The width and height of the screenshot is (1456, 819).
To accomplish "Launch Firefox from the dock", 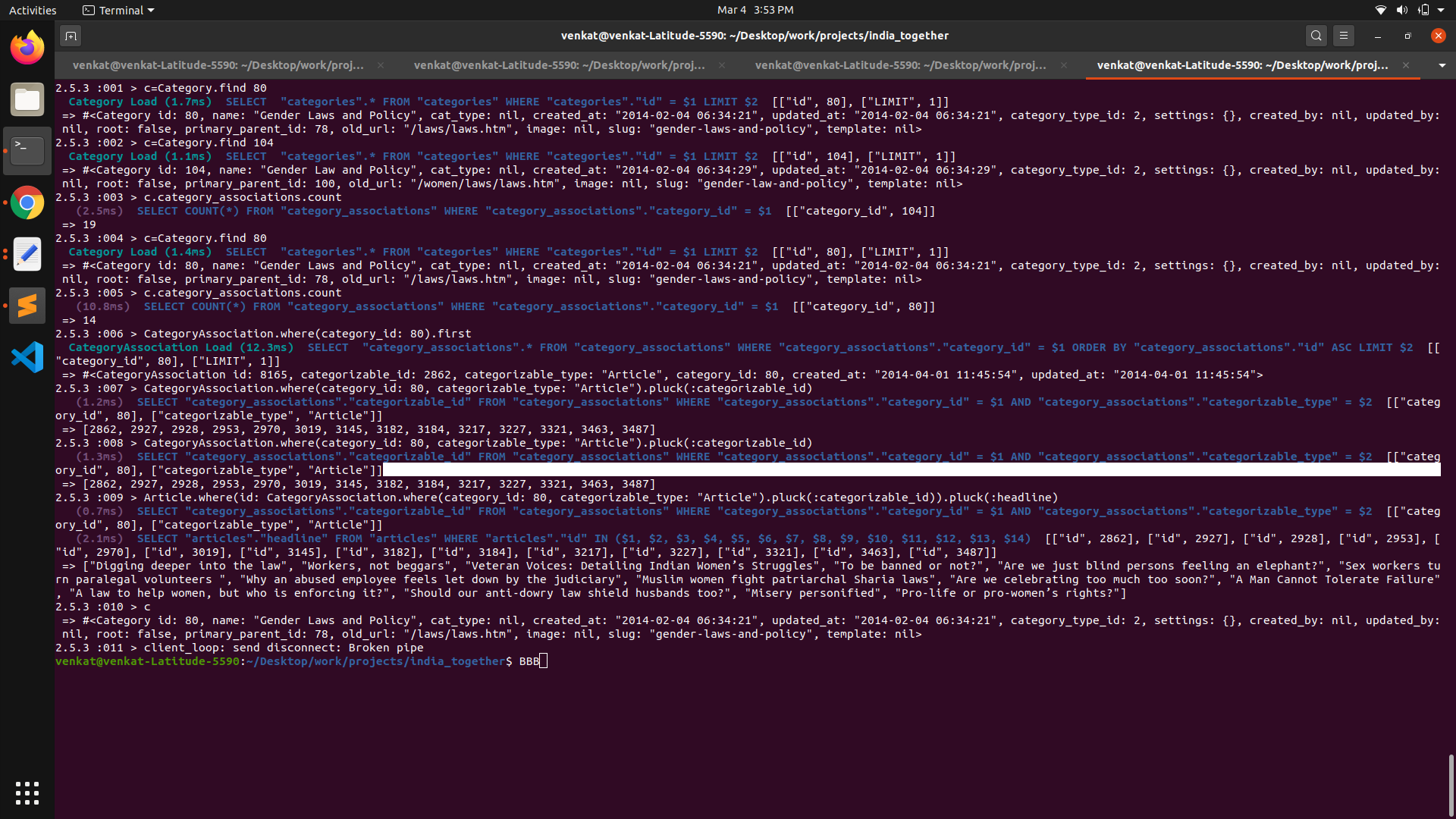I will click(27, 48).
